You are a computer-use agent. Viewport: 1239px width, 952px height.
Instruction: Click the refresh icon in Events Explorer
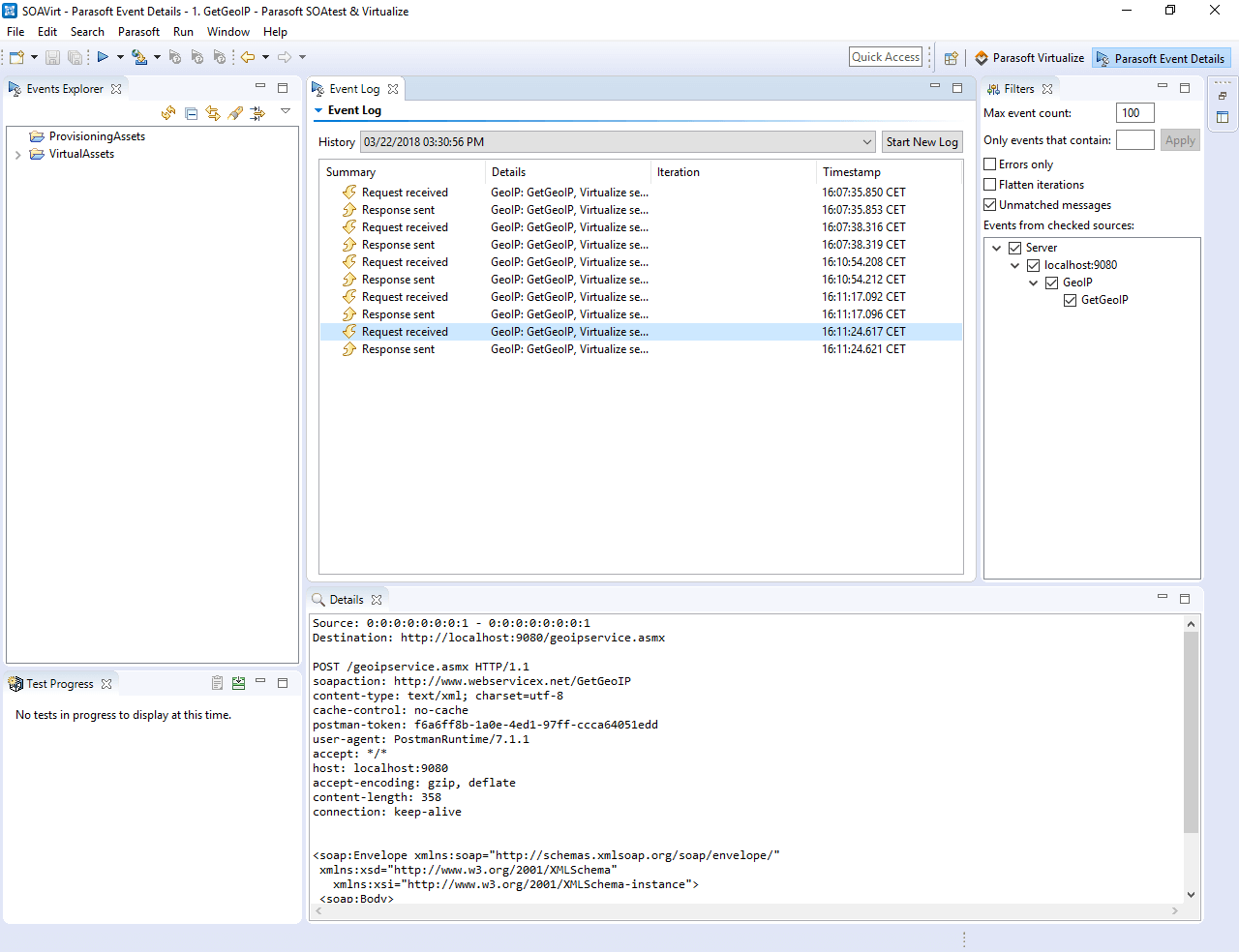tap(168, 113)
